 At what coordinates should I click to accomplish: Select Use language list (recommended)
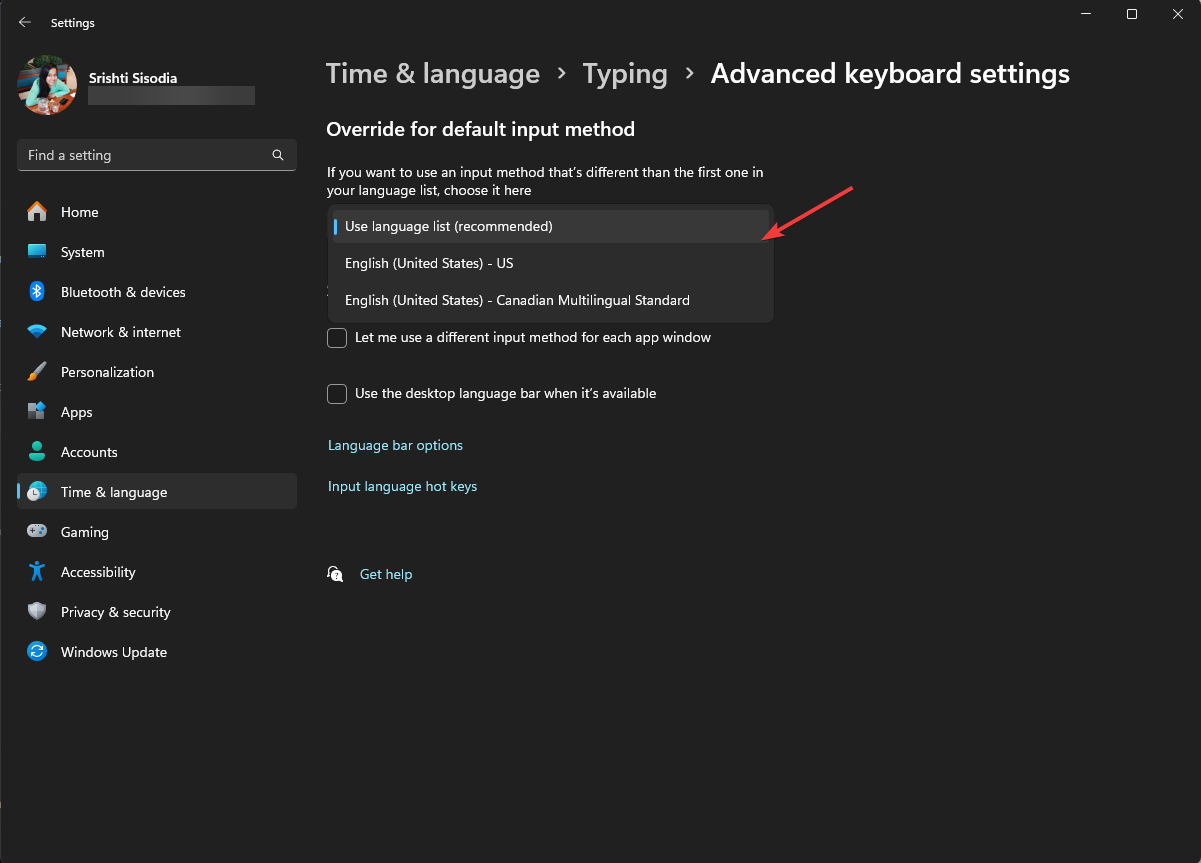448,226
